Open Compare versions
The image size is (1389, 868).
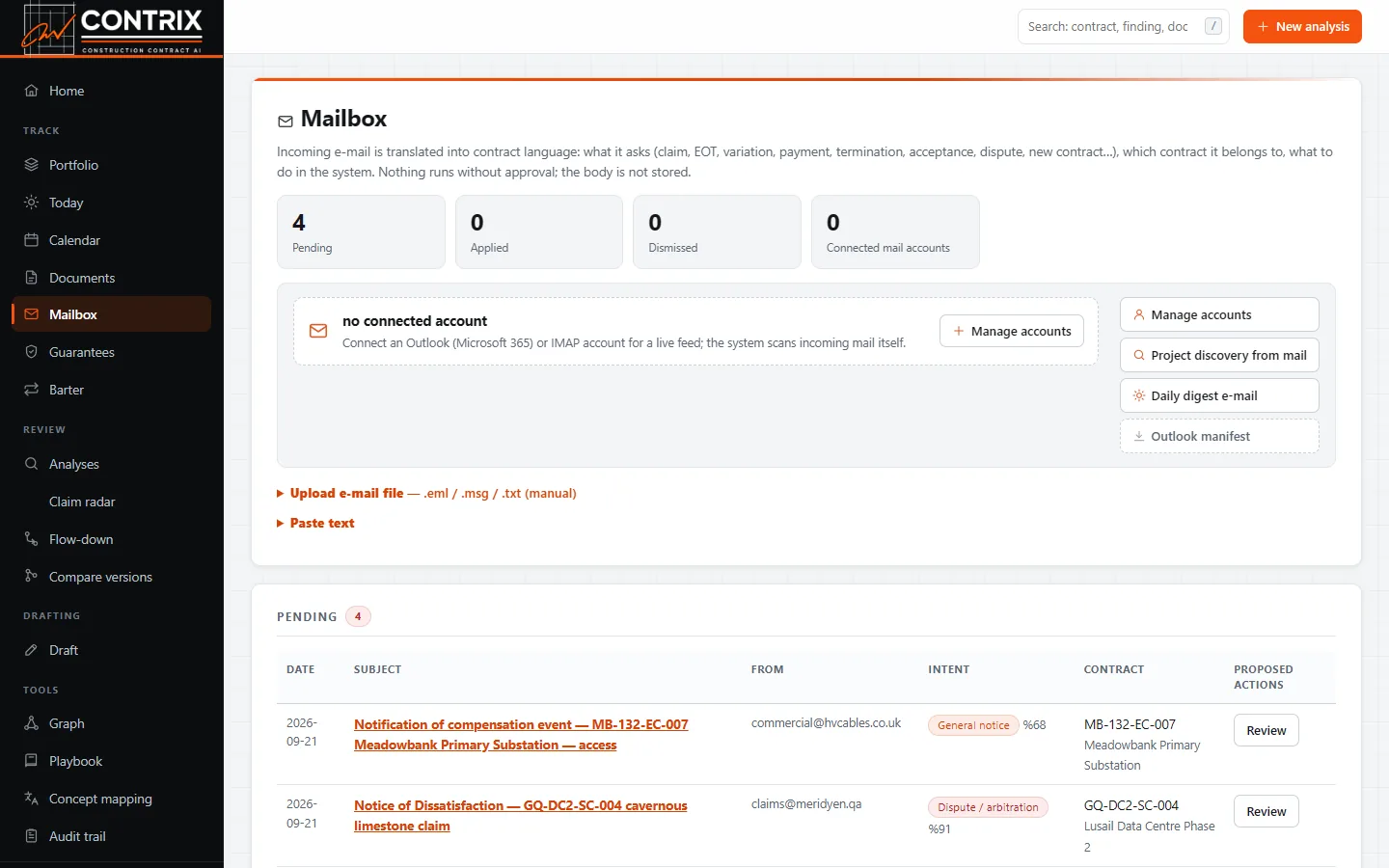[x=111, y=577]
